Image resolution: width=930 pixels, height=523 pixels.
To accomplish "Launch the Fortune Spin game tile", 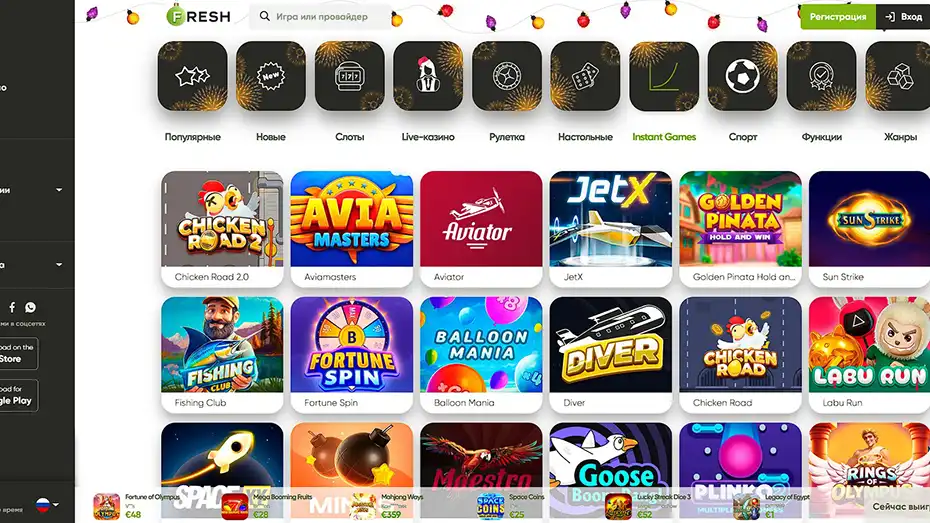I will click(352, 355).
